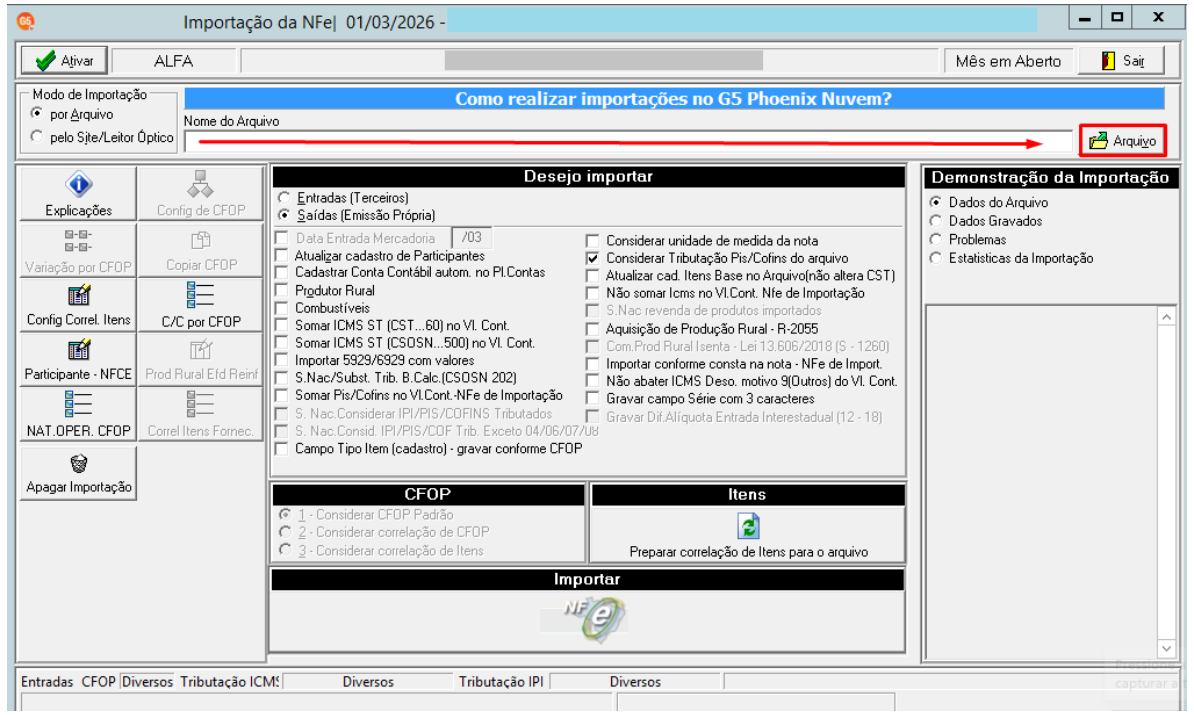Select Saídas (Emissão Própria) option
1194x715 pixels.
[x=284, y=215]
